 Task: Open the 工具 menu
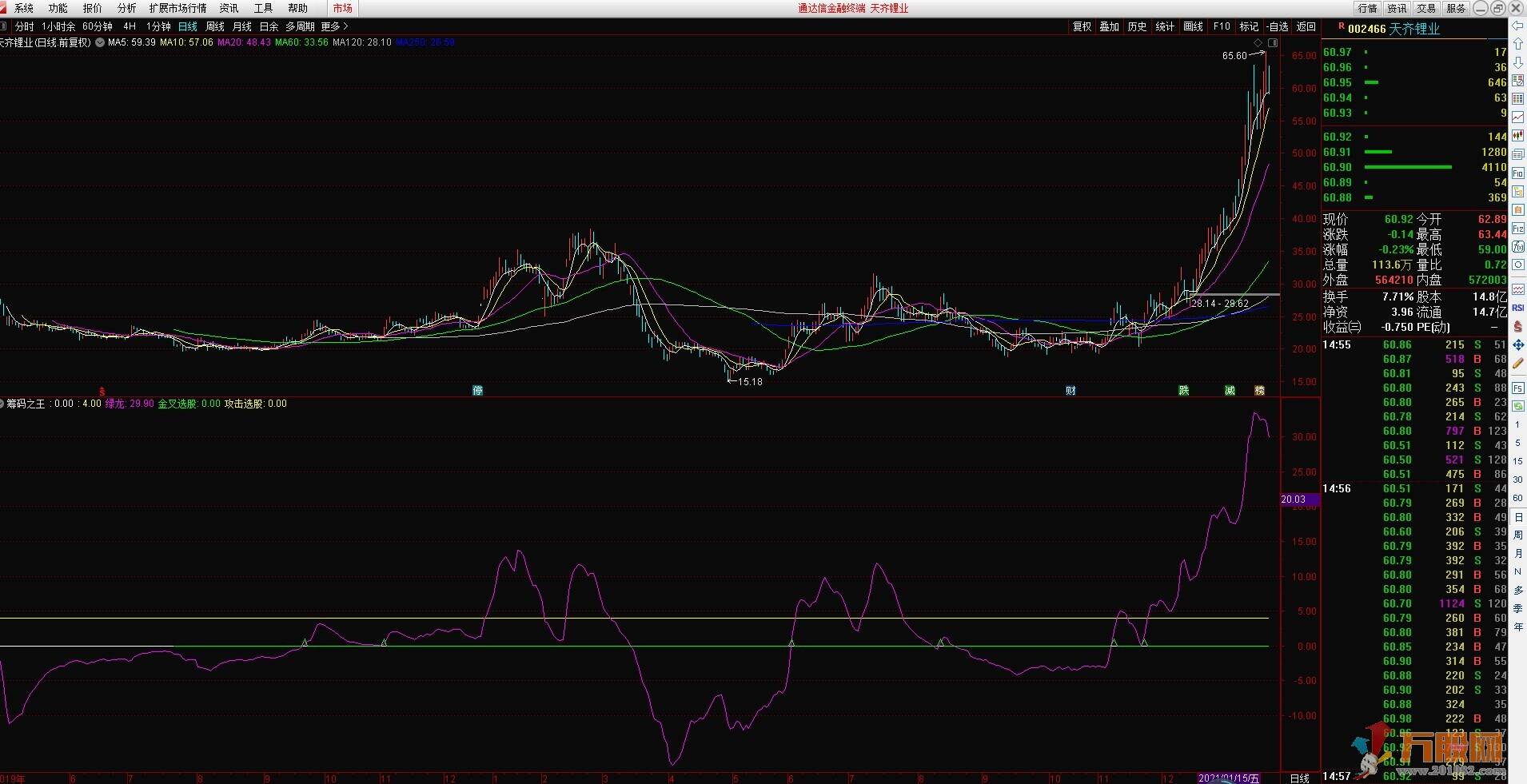[263, 8]
